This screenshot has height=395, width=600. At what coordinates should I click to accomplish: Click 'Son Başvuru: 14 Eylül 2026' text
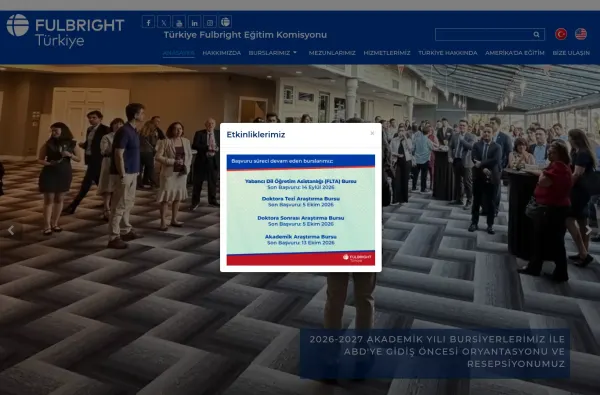click(x=301, y=187)
